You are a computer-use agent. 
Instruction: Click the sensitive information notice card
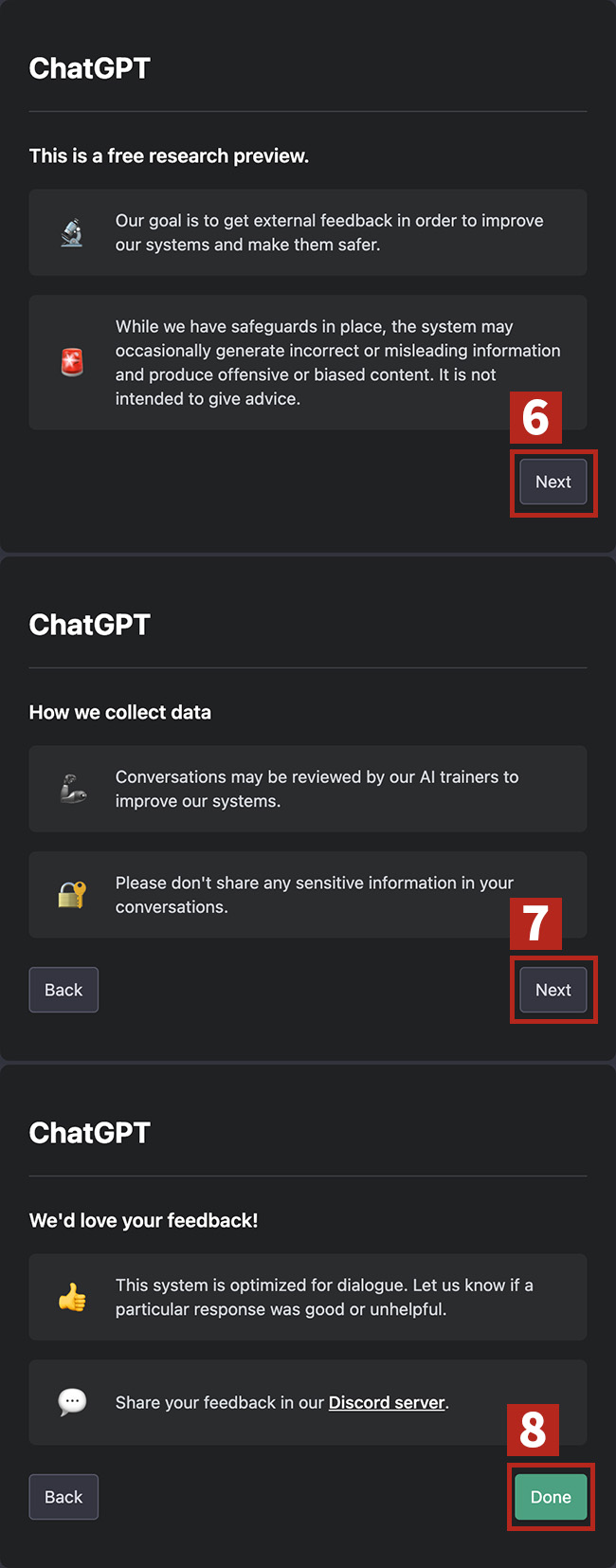click(x=313, y=895)
